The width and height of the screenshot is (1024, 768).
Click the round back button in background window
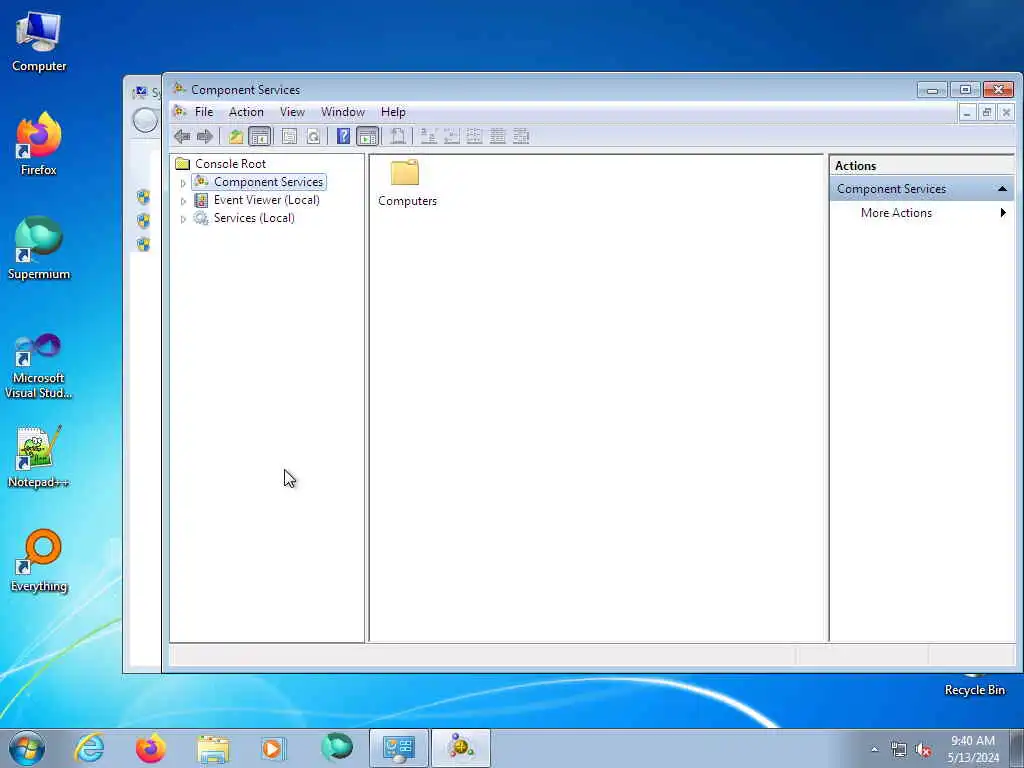pyautogui.click(x=145, y=120)
